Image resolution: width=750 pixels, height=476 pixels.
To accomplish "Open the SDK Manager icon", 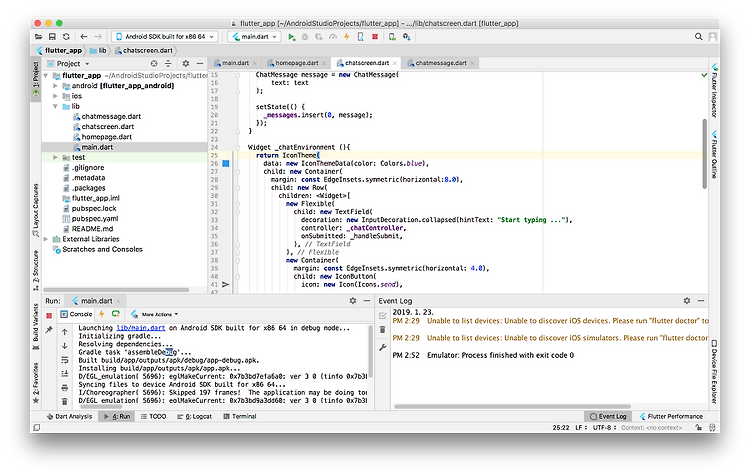I will [x=406, y=37].
